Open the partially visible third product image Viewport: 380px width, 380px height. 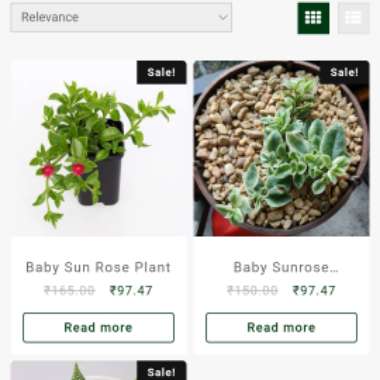99,370
